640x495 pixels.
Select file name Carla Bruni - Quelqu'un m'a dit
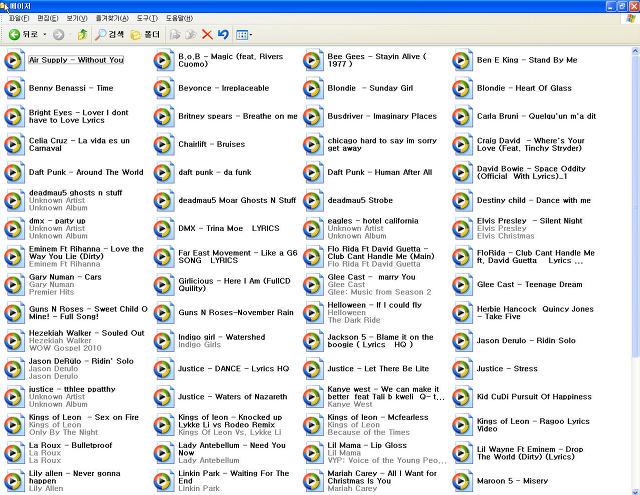(x=536, y=116)
